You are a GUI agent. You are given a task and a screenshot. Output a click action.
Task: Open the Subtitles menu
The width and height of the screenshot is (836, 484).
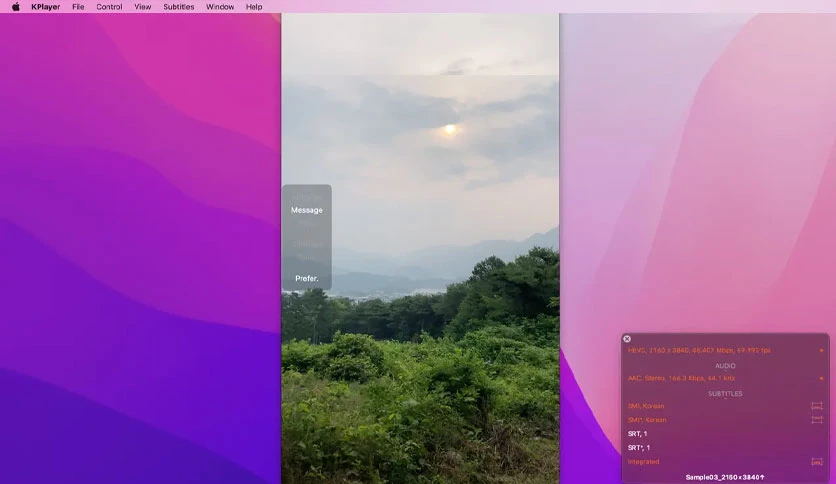coord(179,7)
